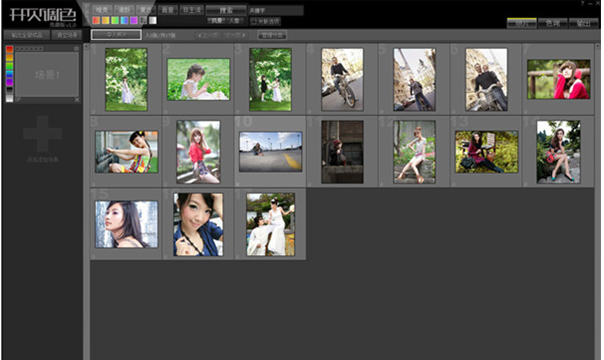Switch to the 输出 tab
Viewport: 604px width, 360px height.
(x=583, y=23)
